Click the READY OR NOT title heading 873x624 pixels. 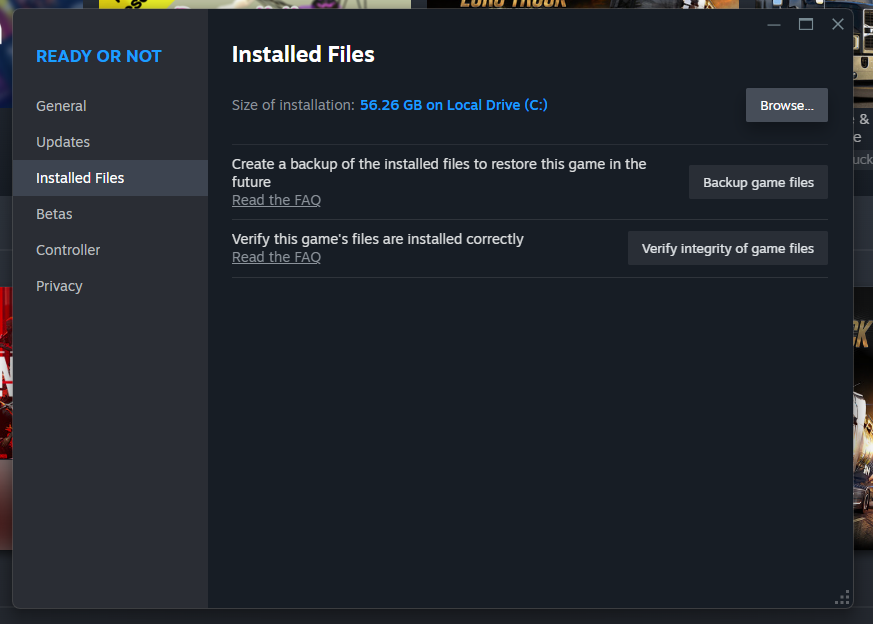(x=98, y=56)
